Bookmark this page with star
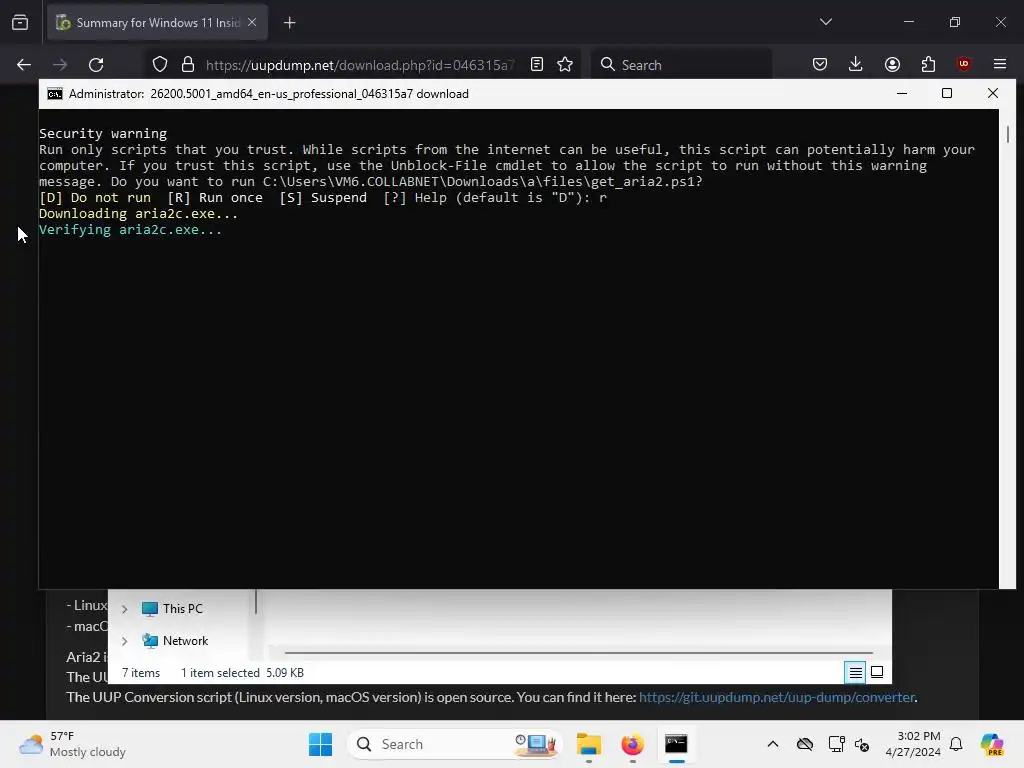This screenshot has height=768, width=1024. click(565, 65)
